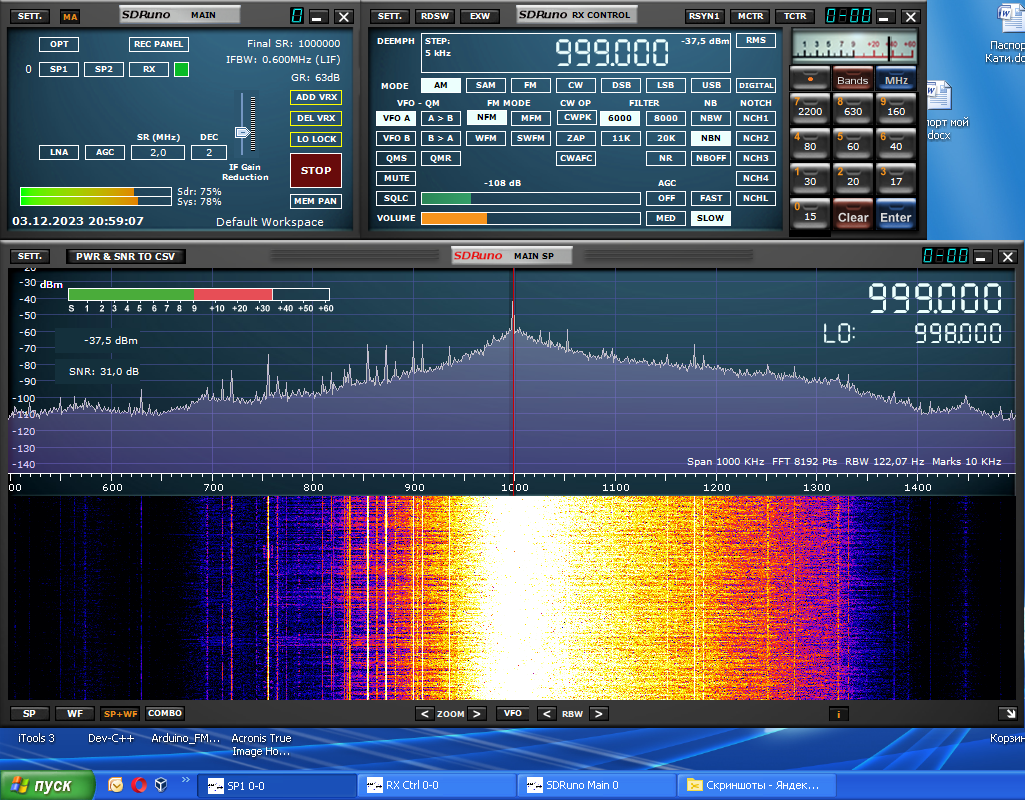Image resolution: width=1025 pixels, height=800 pixels.
Task: Open Opera browser from quick launch
Action: click(x=139, y=784)
